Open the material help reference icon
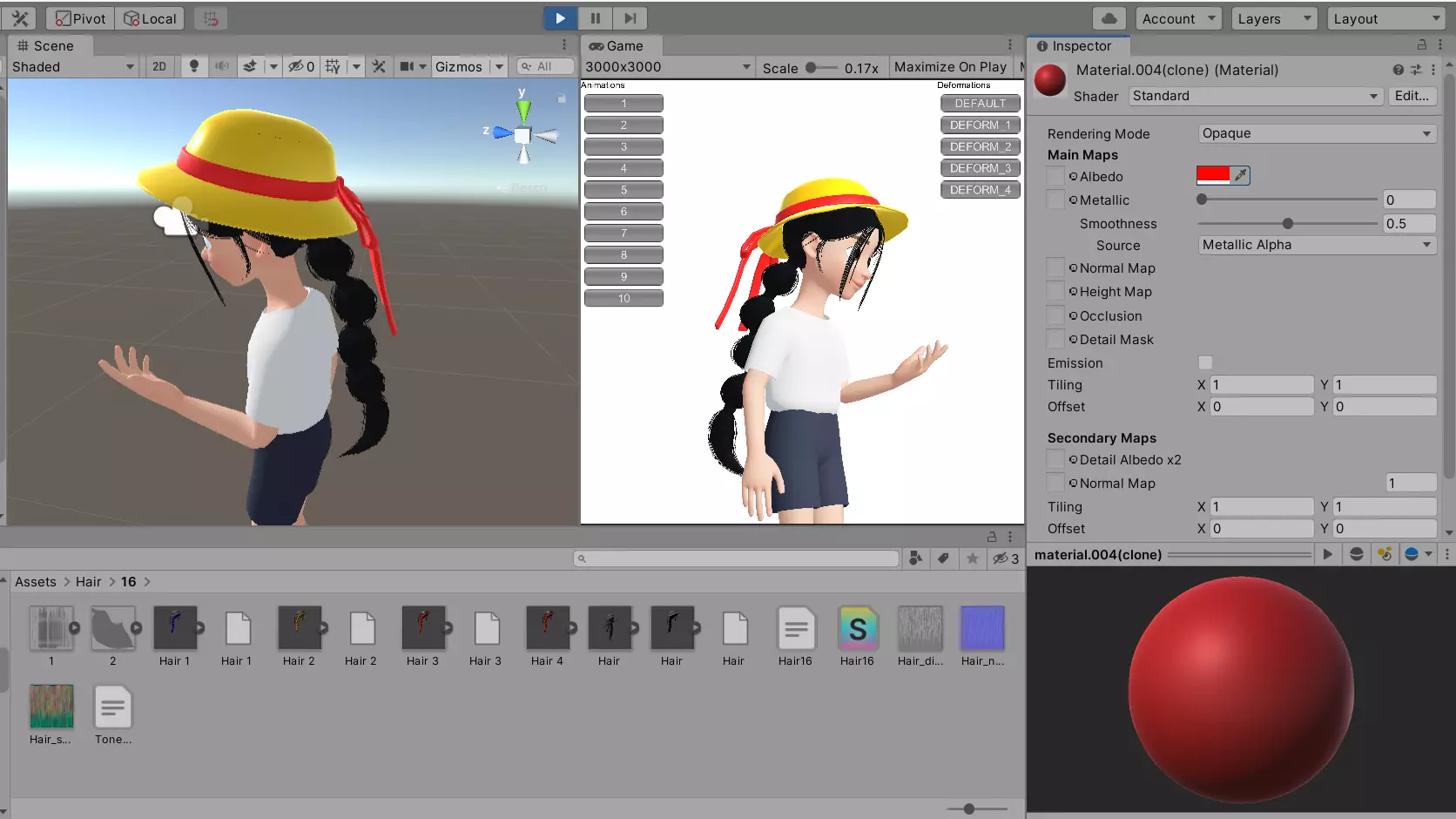The height and width of the screenshot is (819, 1456). pyautogui.click(x=1398, y=70)
